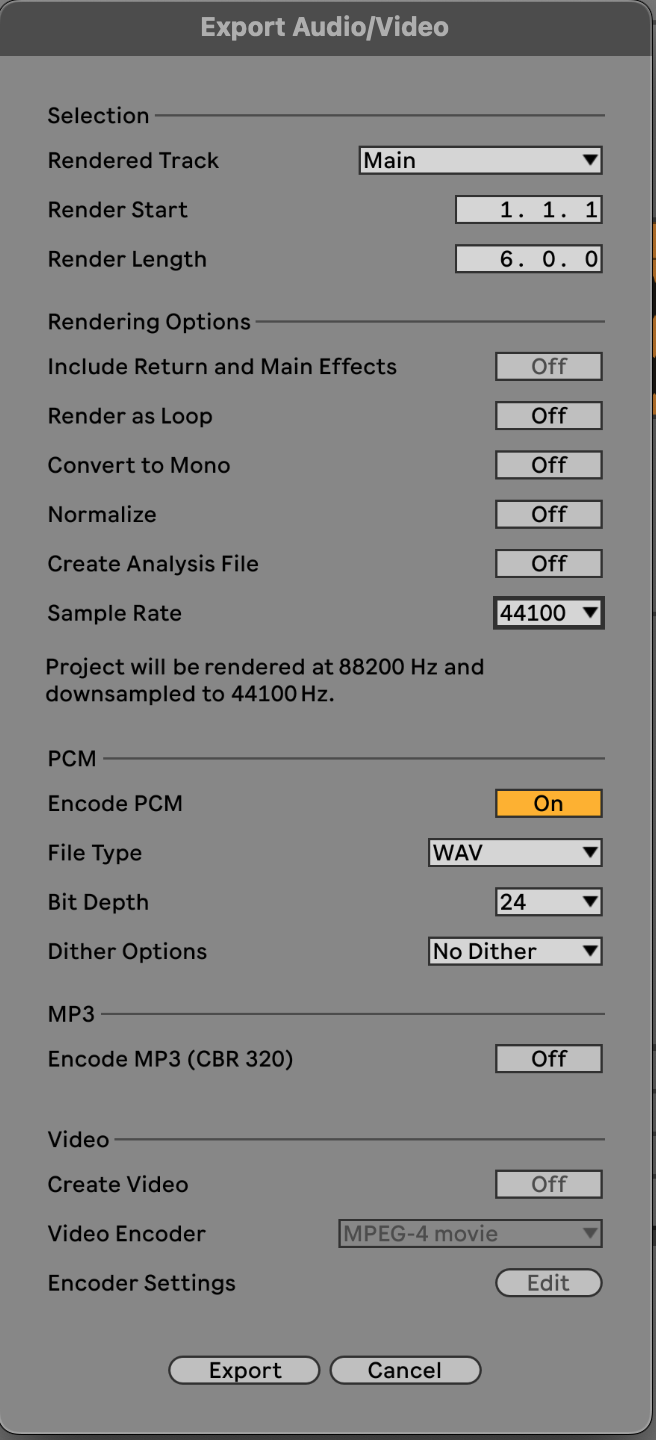Click the Dither Options label

pyautogui.click(x=127, y=952)
